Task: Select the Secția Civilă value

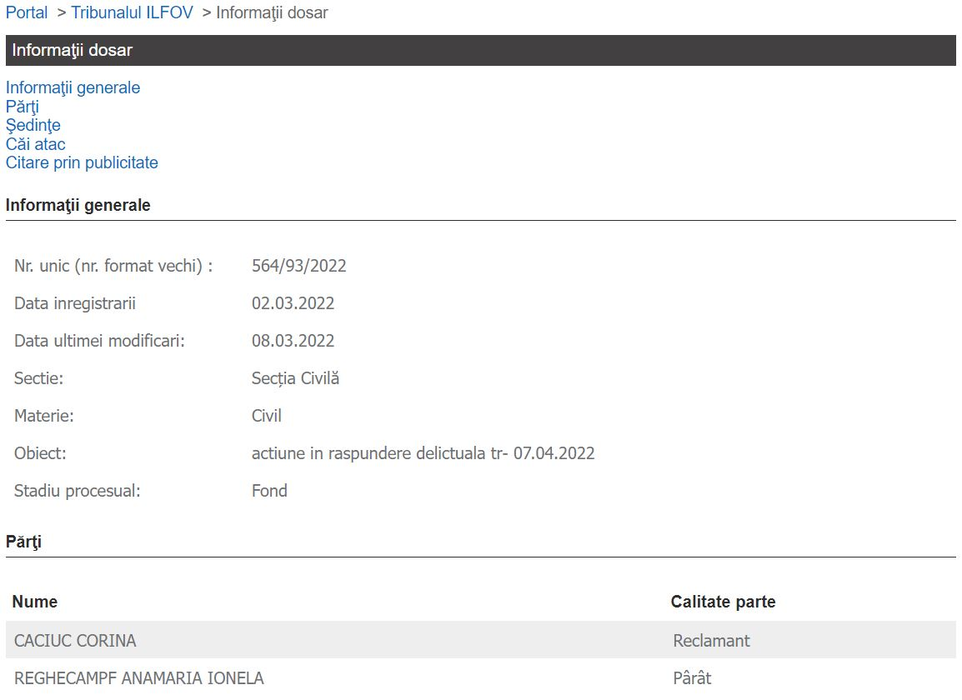Action: point(295,378)
